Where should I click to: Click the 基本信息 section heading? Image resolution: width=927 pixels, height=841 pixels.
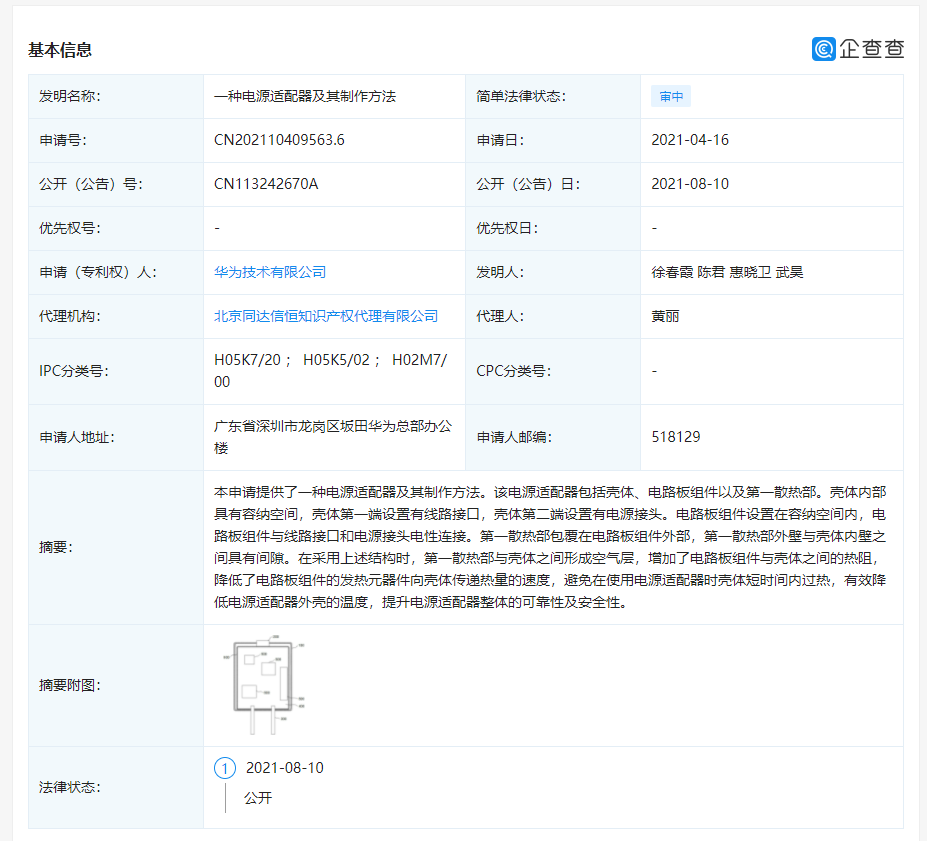[x=60, y=50]
